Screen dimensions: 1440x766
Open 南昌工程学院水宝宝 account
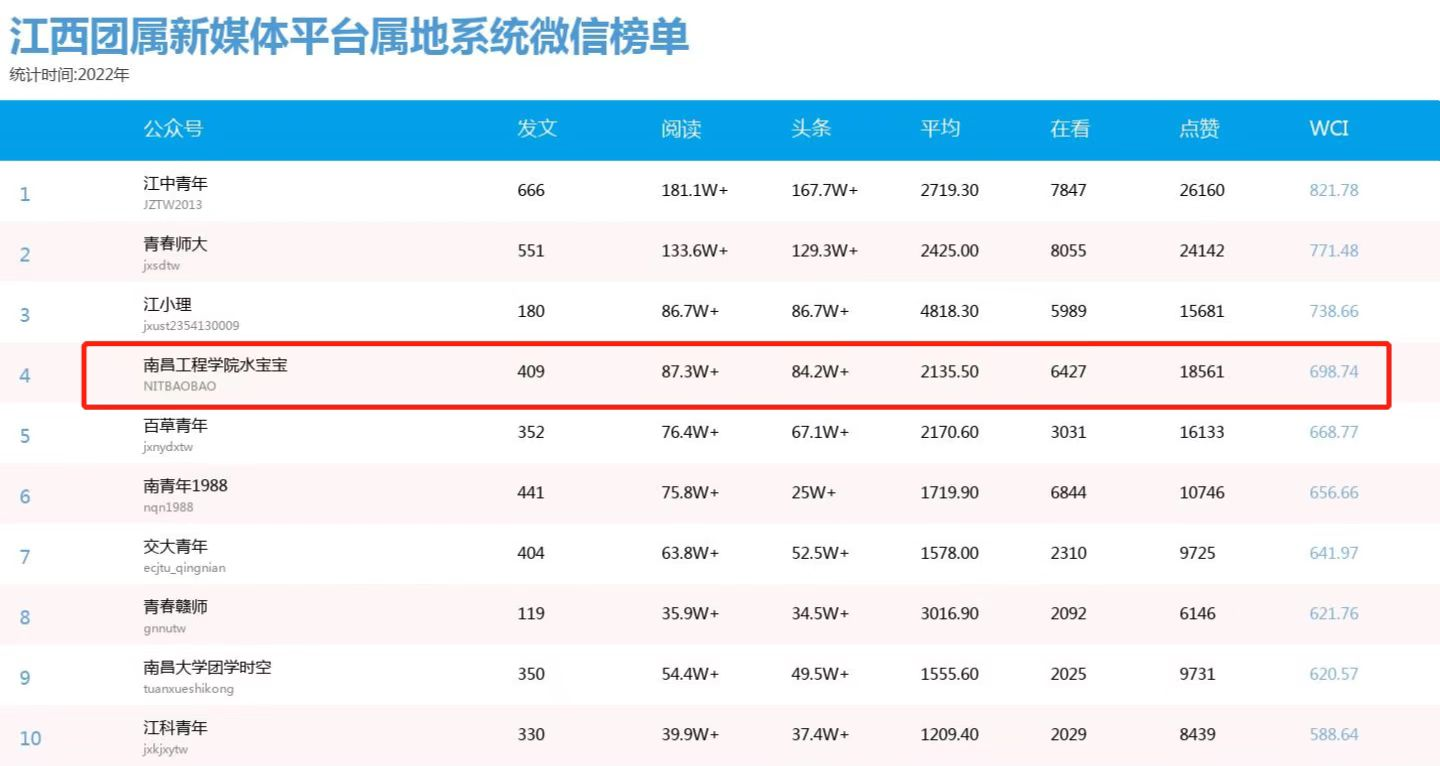click(x=215, y=365)
